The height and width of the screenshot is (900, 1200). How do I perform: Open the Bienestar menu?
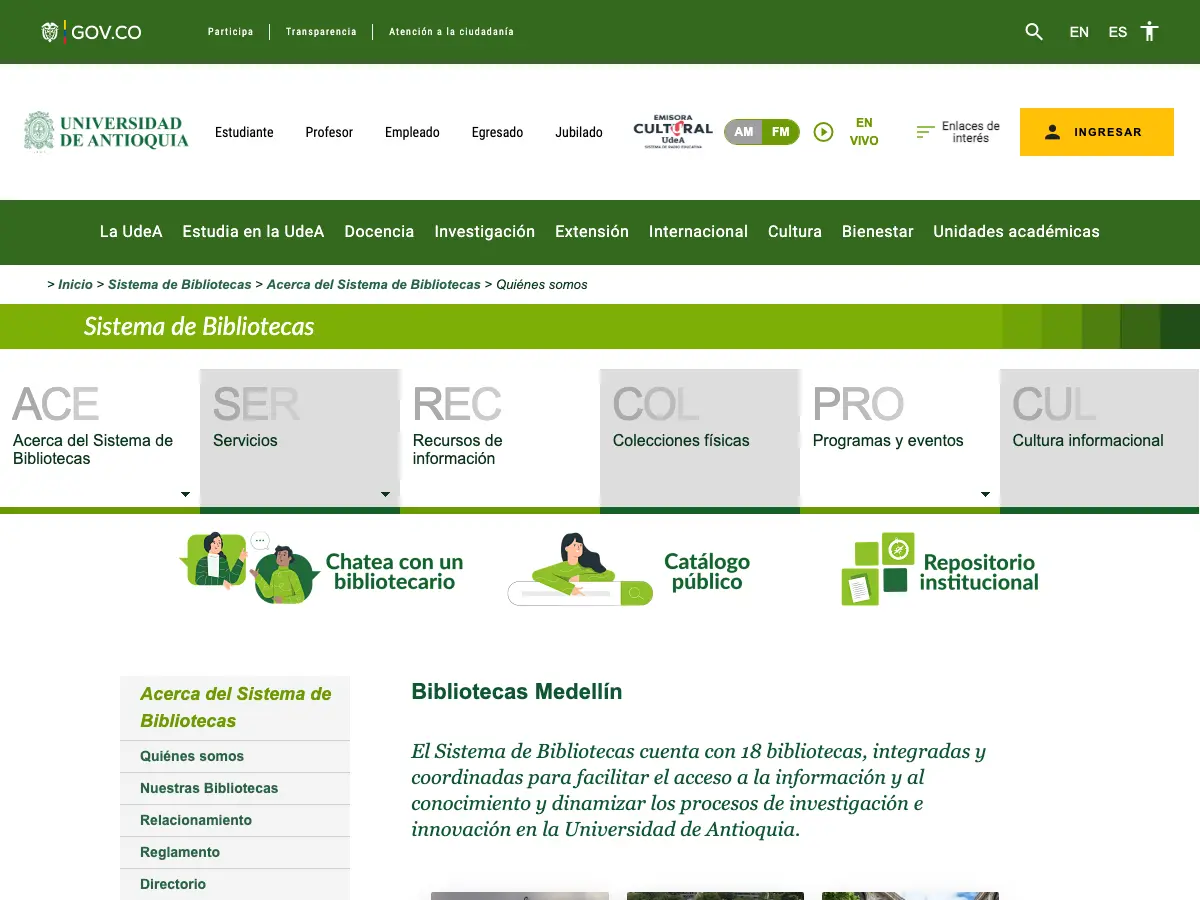(x=878, y=231)
